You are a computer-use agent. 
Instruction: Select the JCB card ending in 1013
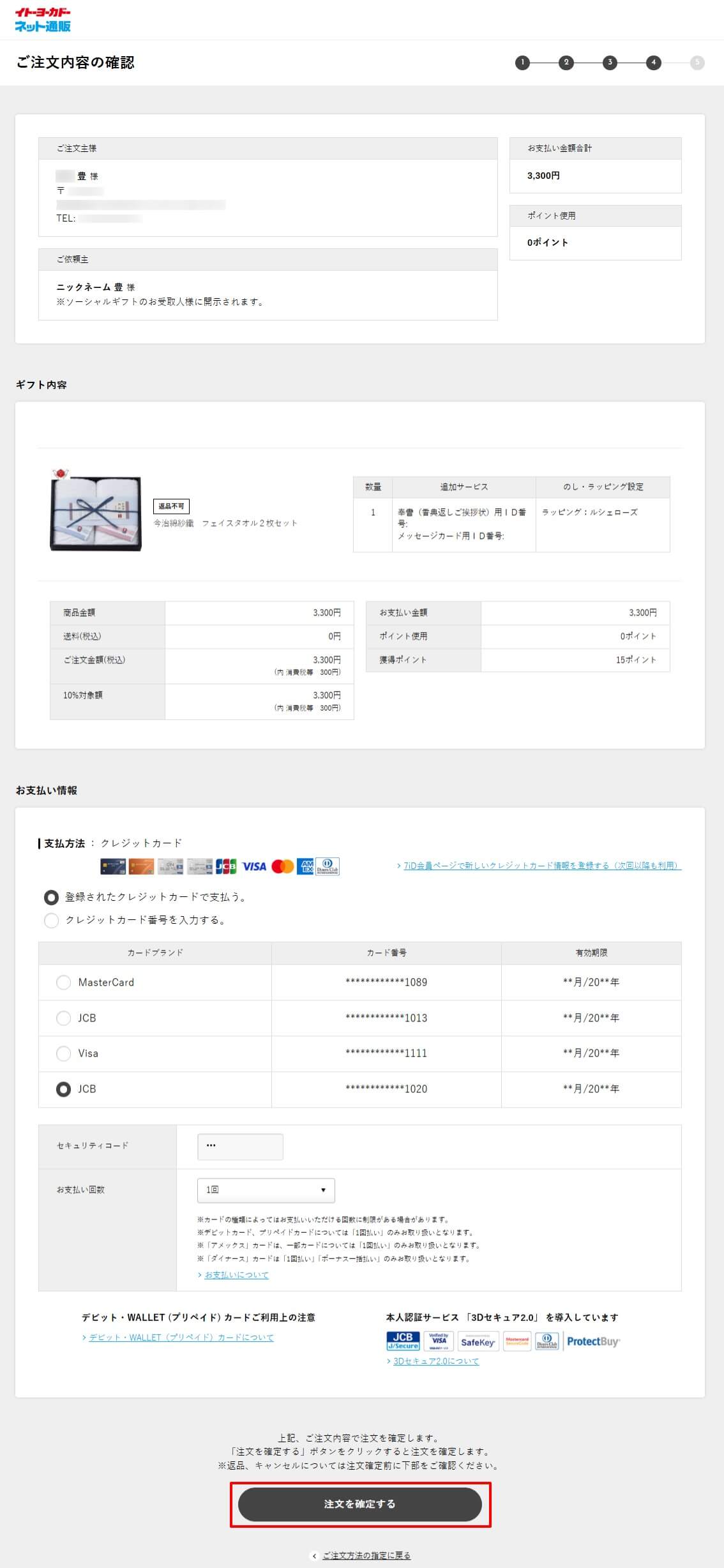(x=63, y=1018)
